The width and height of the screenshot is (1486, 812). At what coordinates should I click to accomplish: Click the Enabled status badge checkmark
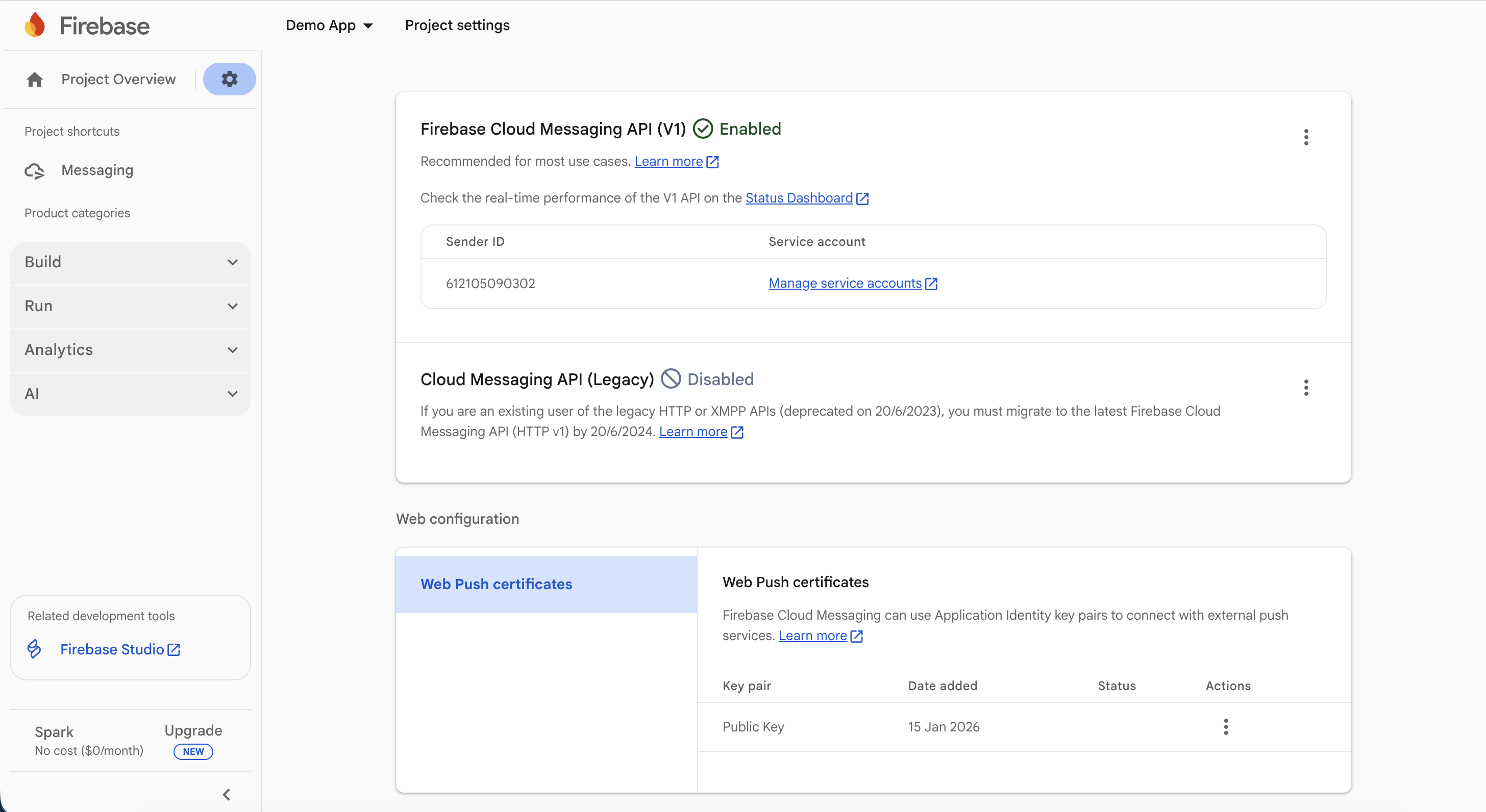703,128
